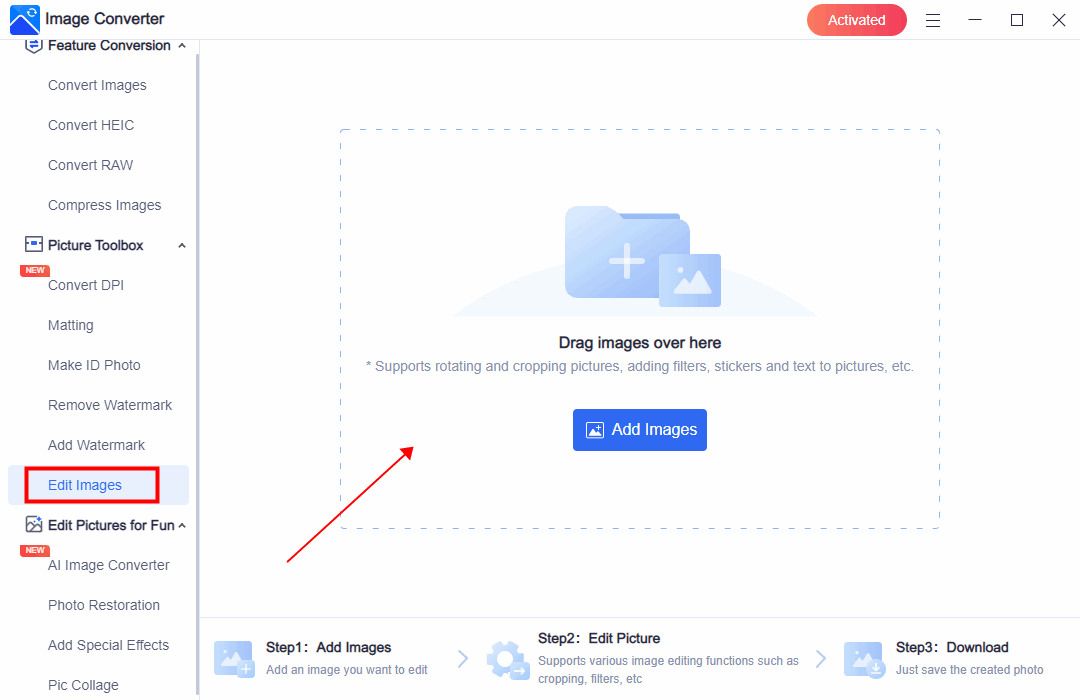Click the Step3 Download icon
Image resolution: width=1080 pixels, height=700 pixels.
(x=863, y=658)
